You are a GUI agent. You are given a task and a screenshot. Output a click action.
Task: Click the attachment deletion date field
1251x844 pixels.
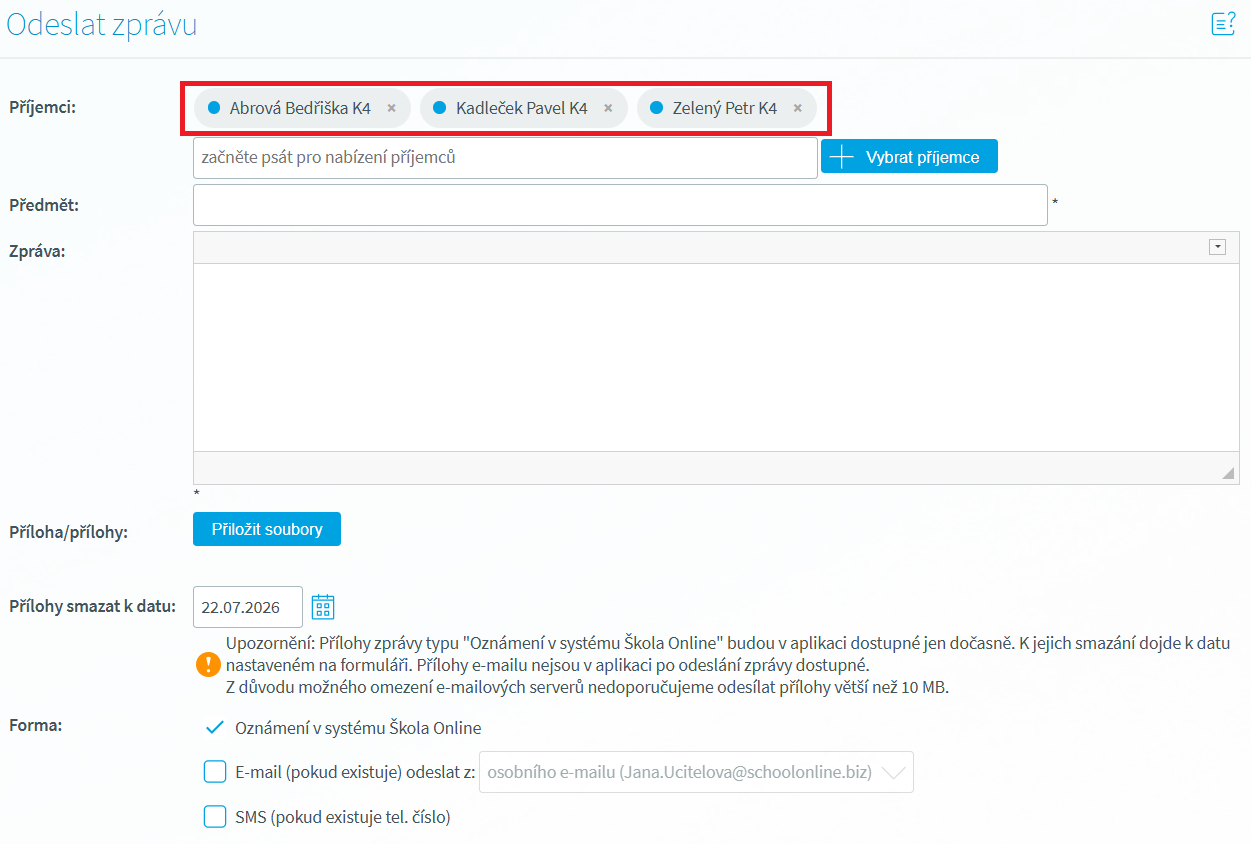248,607
